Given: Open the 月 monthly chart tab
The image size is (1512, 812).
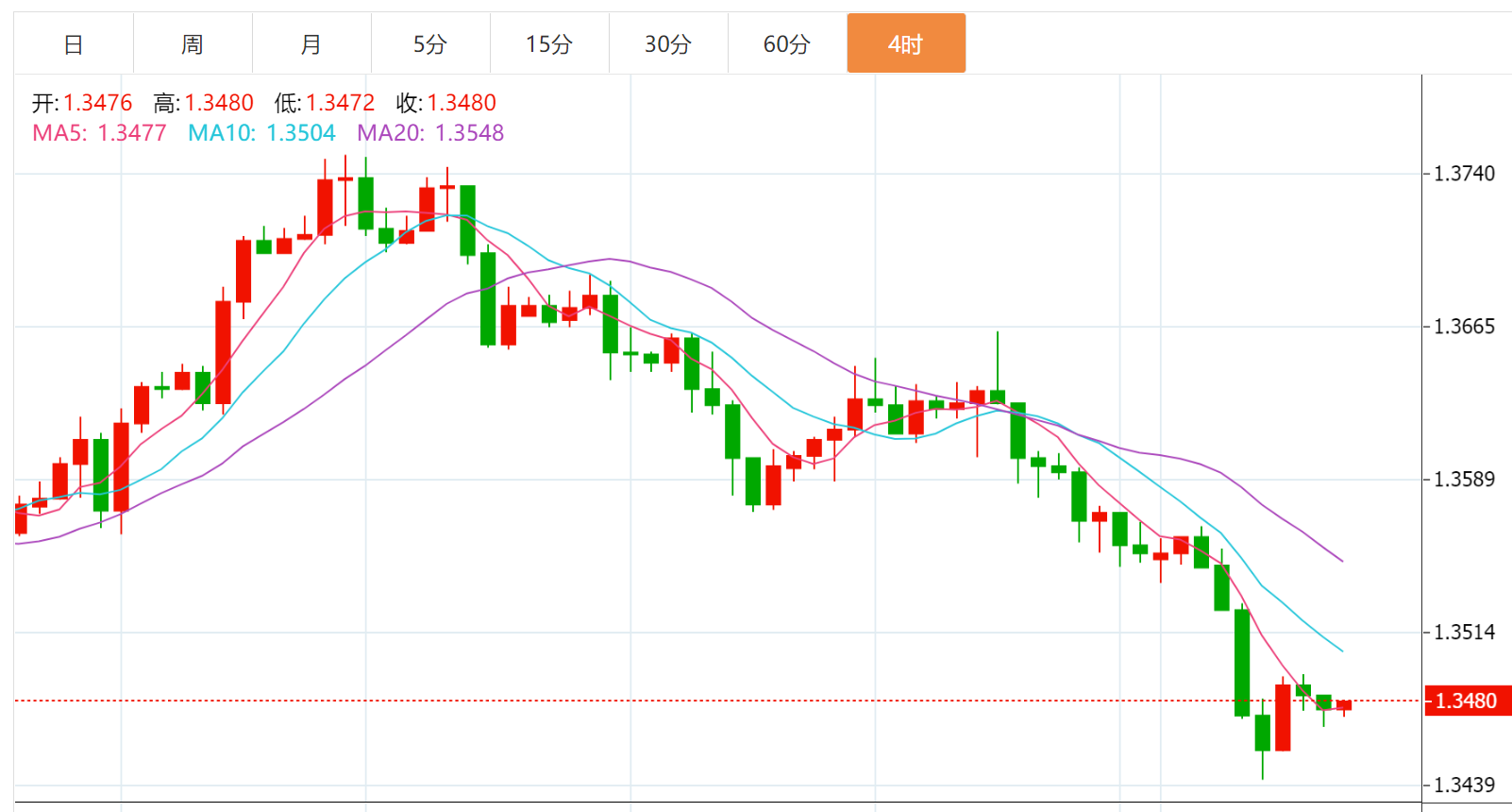Looking at the screenshot, I should [311, 43].
